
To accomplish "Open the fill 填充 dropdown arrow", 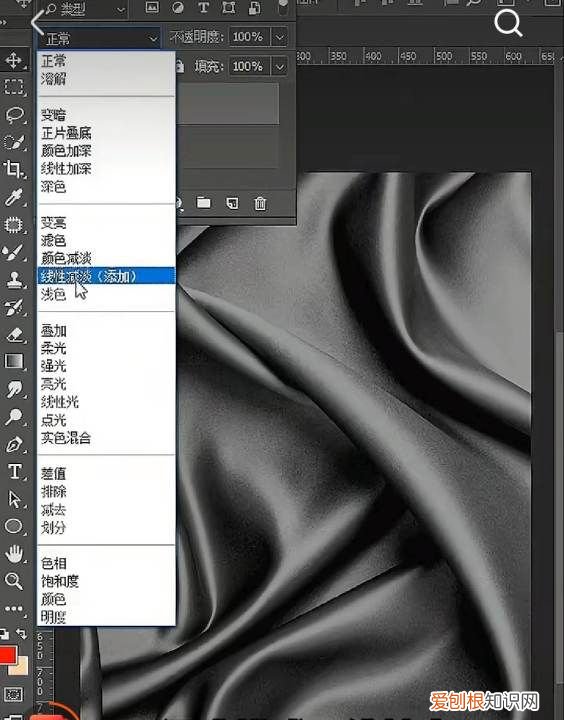I will coord(280,67).
